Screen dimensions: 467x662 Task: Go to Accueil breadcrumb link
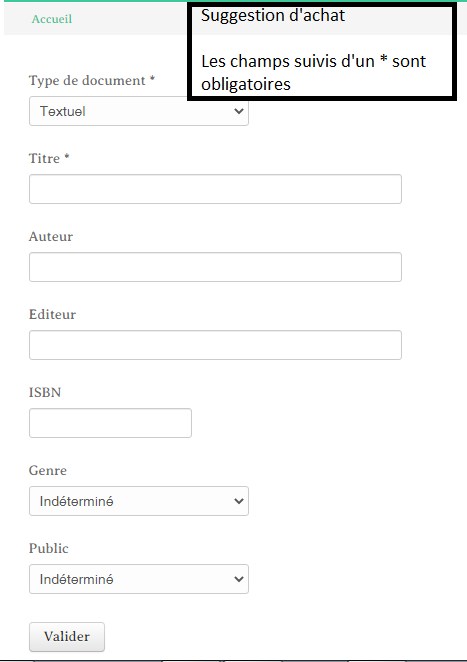pos(52,19)
